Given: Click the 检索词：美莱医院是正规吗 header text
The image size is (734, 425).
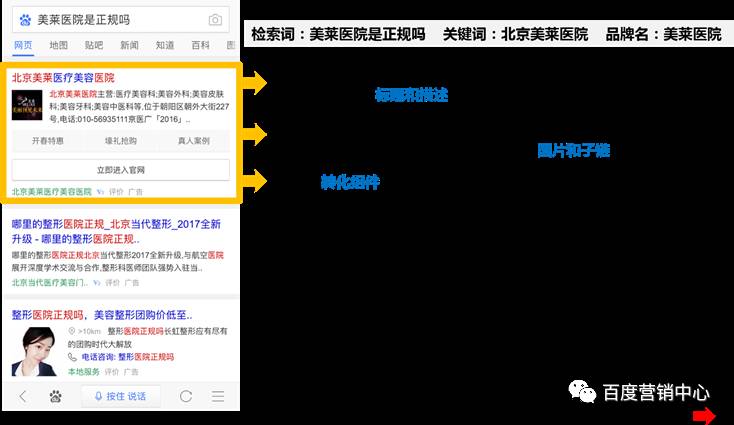Looking at the screenshot, I should click(338, 34).
